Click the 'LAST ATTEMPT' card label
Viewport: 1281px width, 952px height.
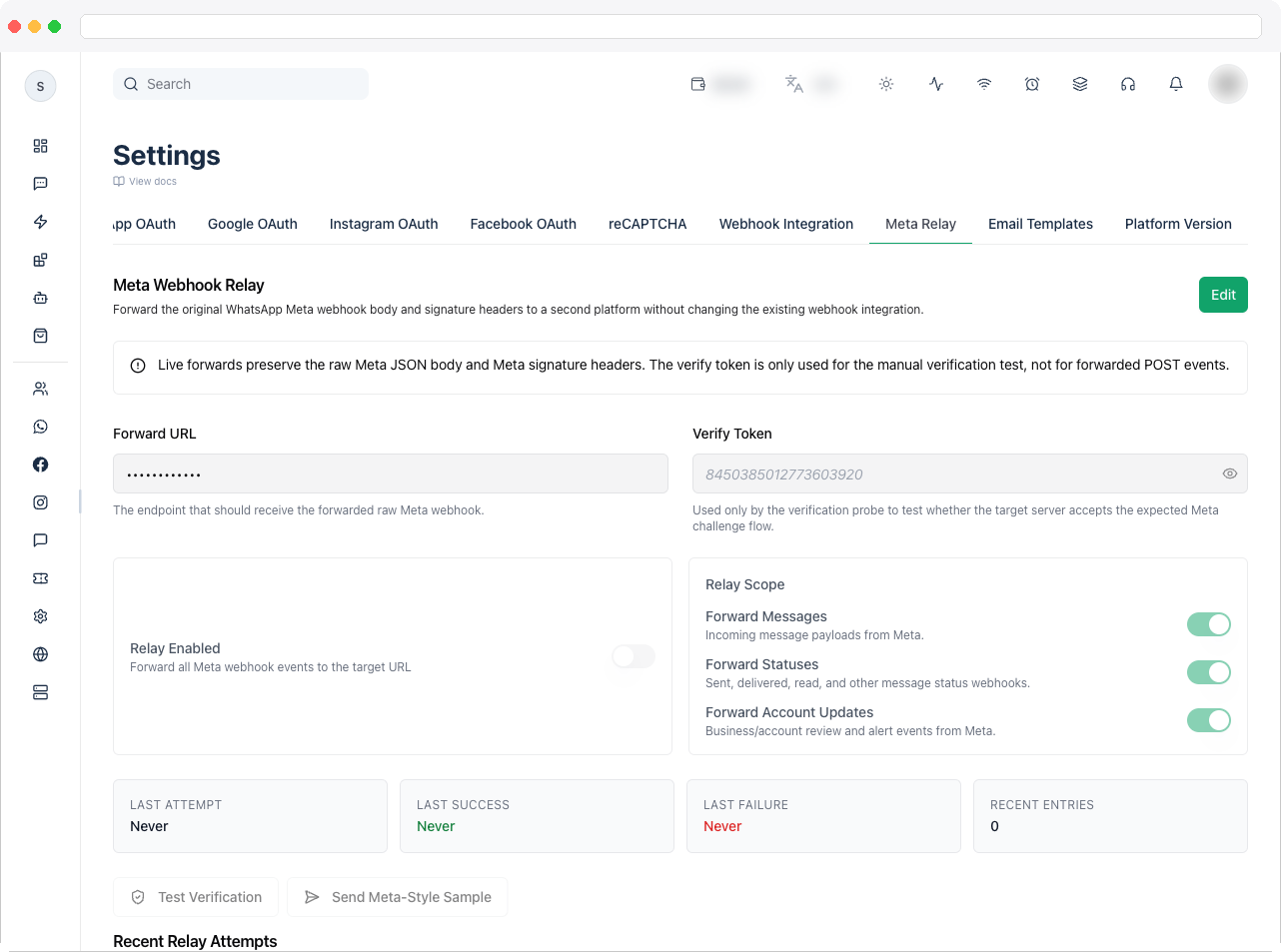coord(176,805)
